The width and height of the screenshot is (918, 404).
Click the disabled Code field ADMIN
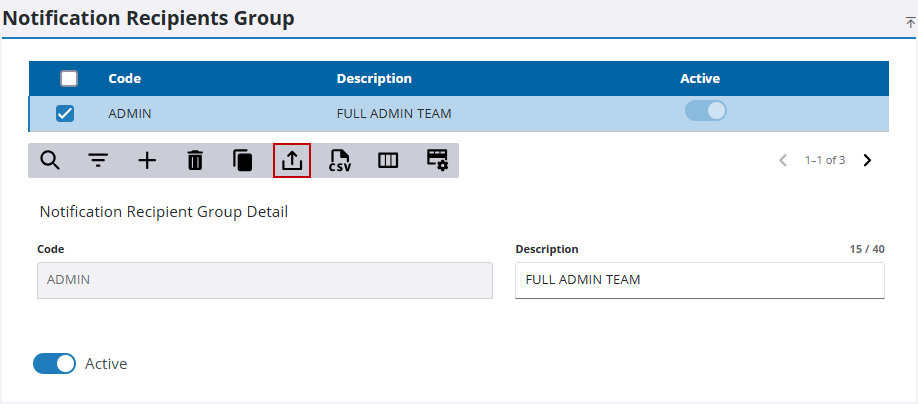[x=265, y=280]
